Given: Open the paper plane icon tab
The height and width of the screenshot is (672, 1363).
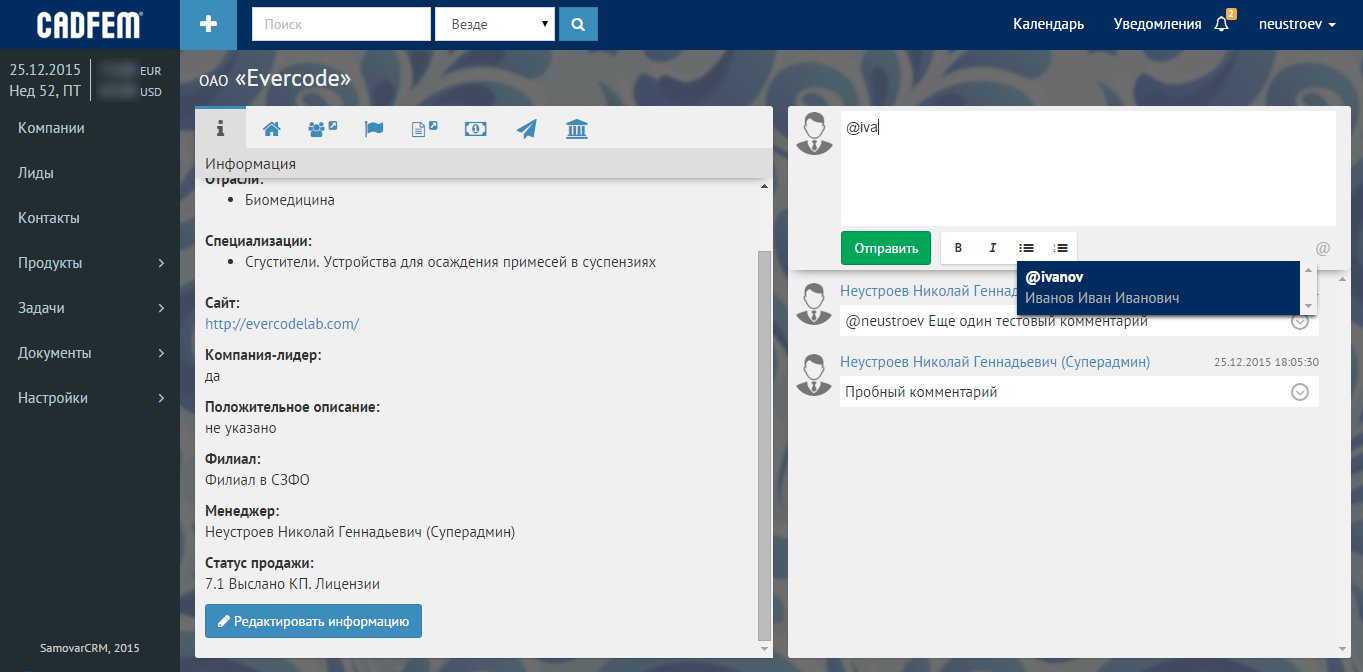Looking at the screenshot, I should coord(526,129).
